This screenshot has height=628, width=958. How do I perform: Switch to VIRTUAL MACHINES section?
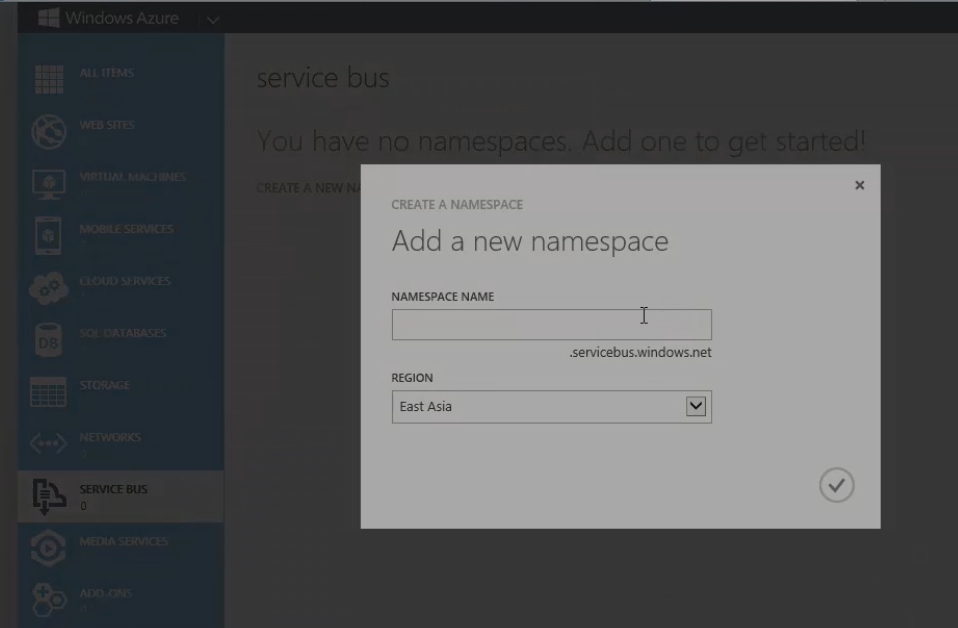click(x=133, y=177)
